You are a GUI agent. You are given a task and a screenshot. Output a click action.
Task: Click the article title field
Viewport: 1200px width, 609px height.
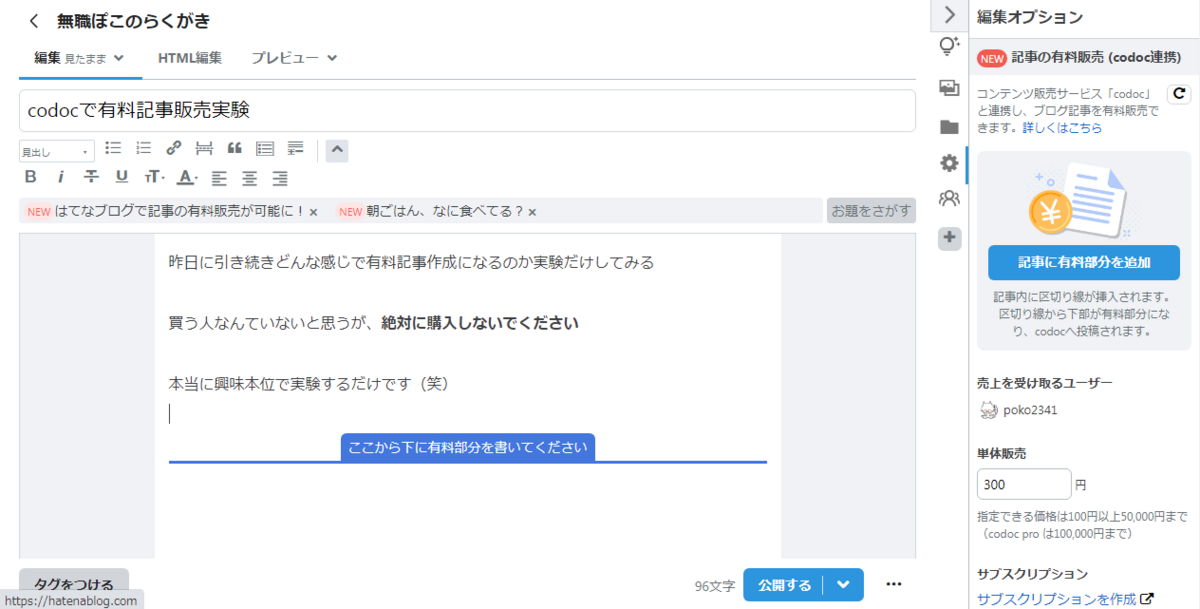[x=467, y=110]
